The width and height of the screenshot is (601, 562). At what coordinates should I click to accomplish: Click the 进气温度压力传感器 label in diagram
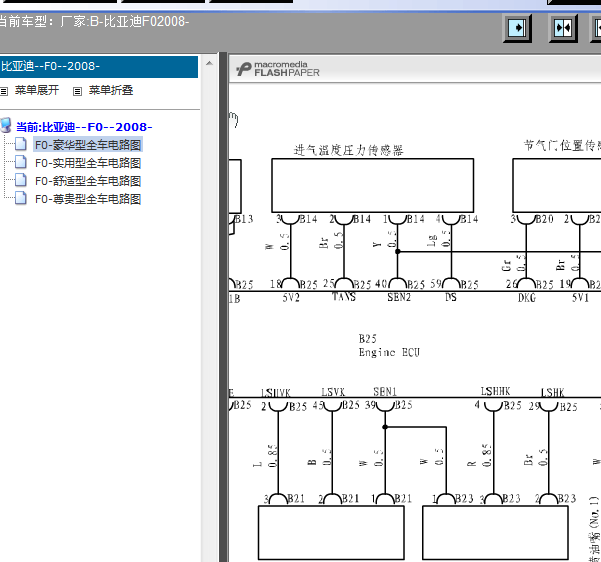[348, 150]
